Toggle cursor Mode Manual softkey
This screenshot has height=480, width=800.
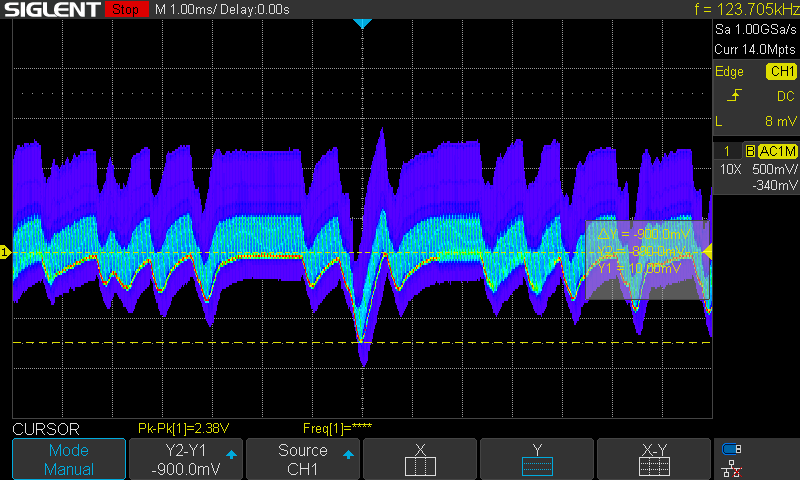click(x=68, y=459)
